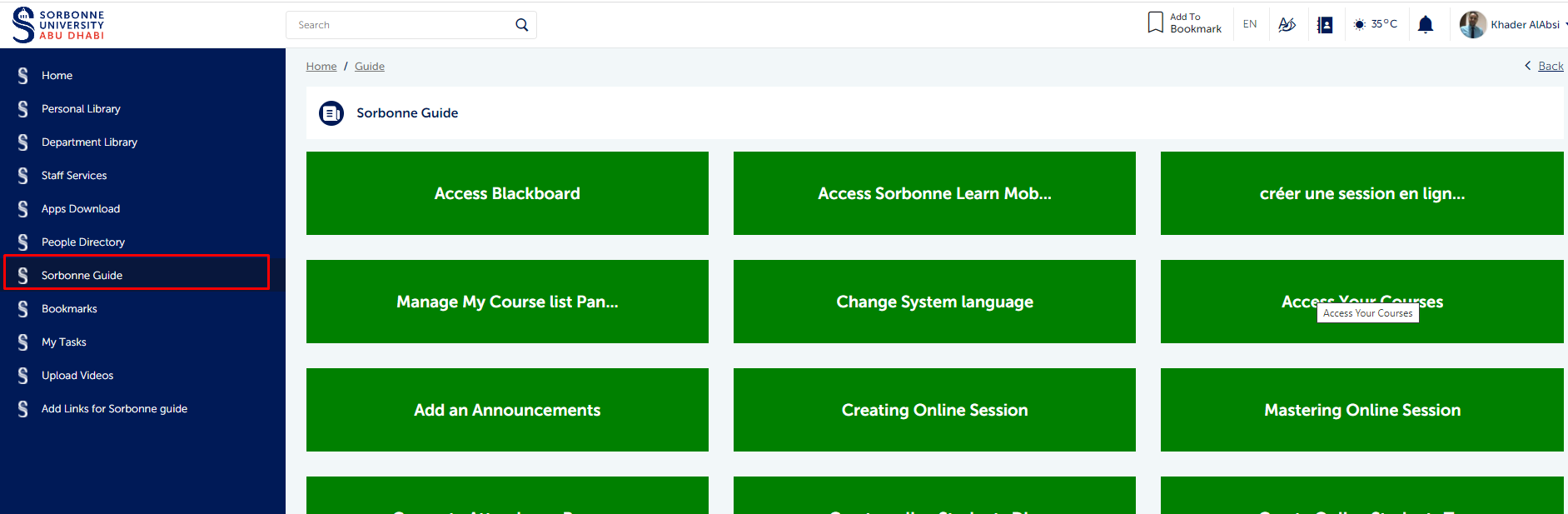Open People Directory
1568x514 pixels.
[83, 242]
